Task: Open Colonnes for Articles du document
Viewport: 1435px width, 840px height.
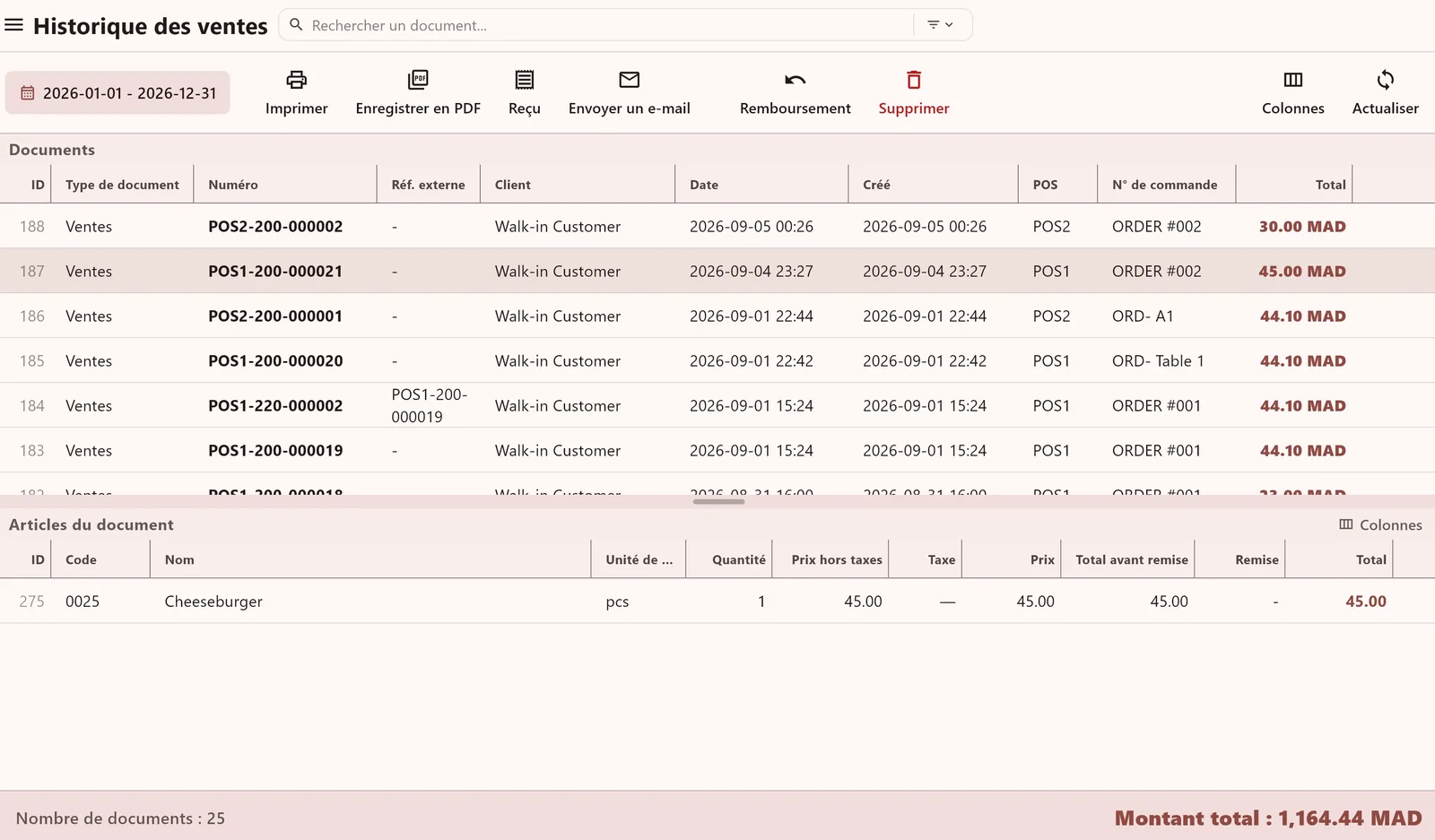Action: tap(1380, 524)
